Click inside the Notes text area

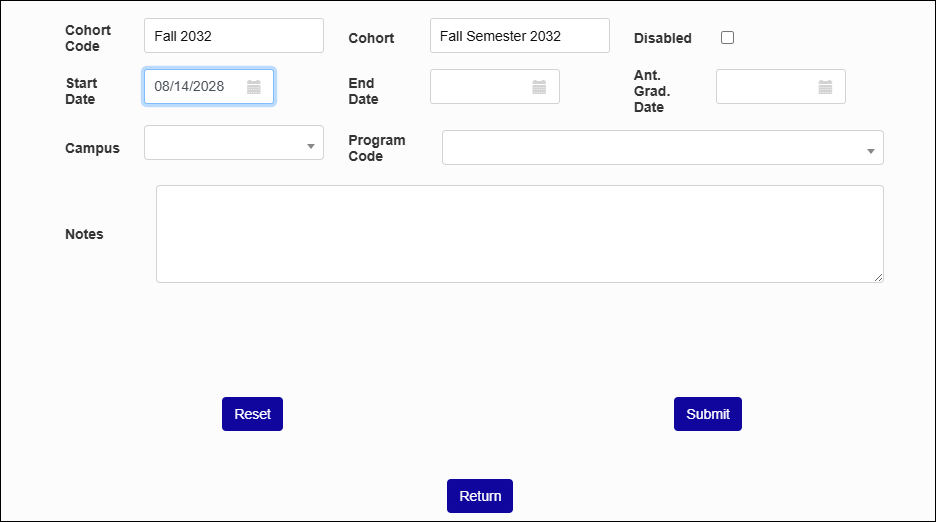click(x=520, y=234)
